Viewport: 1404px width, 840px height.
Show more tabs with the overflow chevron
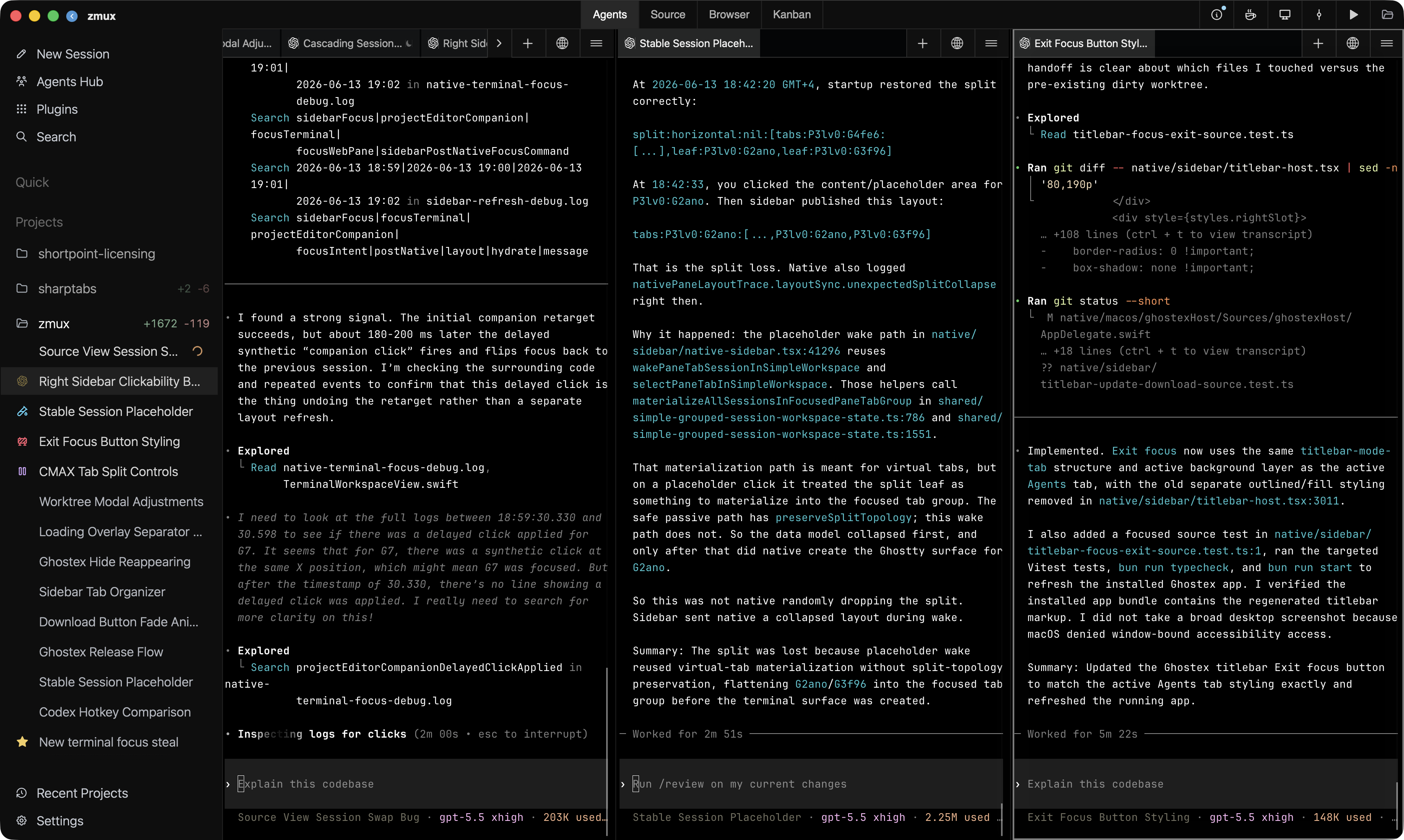coord(499,43)
